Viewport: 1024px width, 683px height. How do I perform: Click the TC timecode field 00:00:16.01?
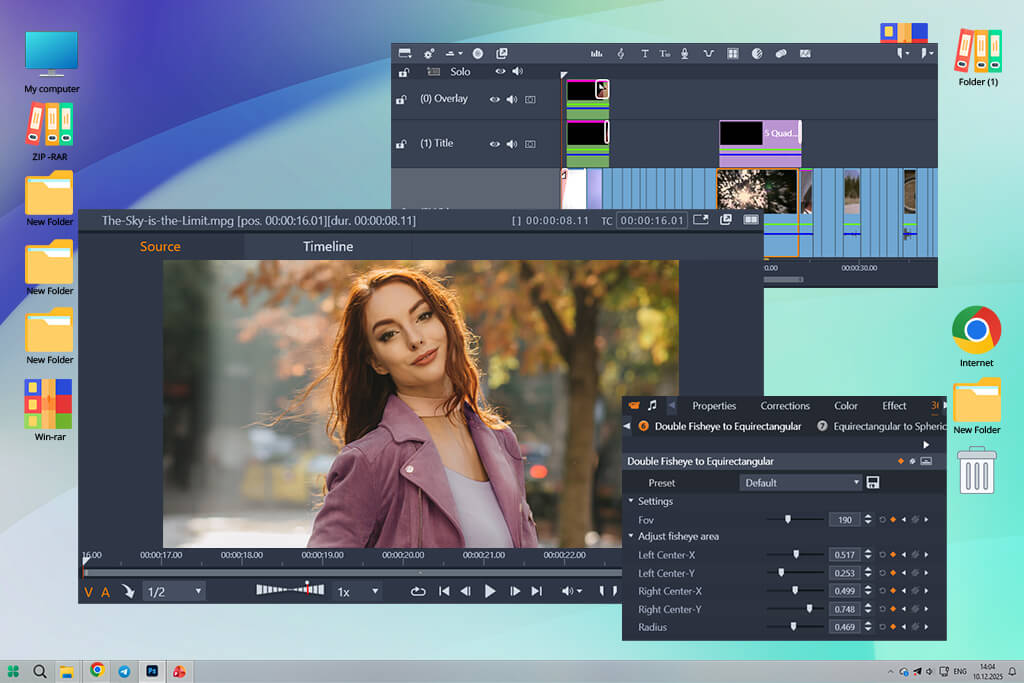pos(652,221)
